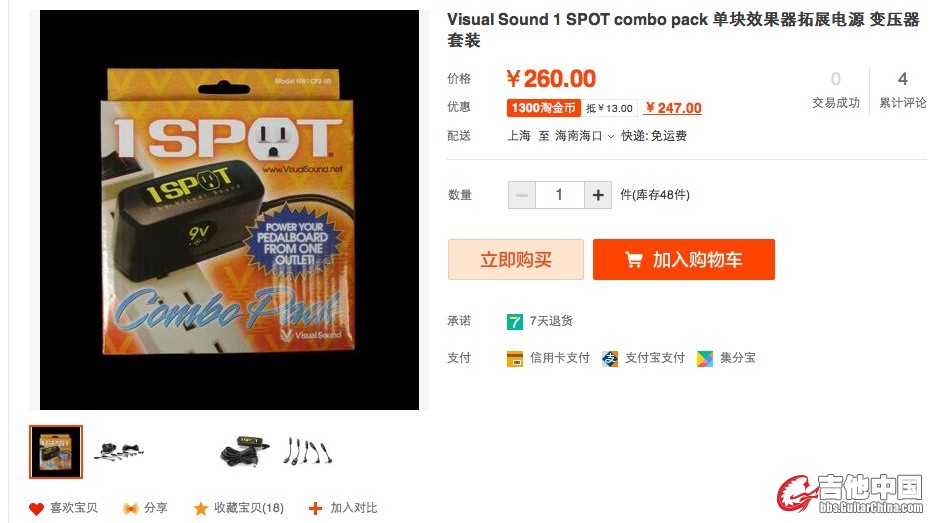Click the quantity input field
930x523 pixels.
(x=559, y=195)
